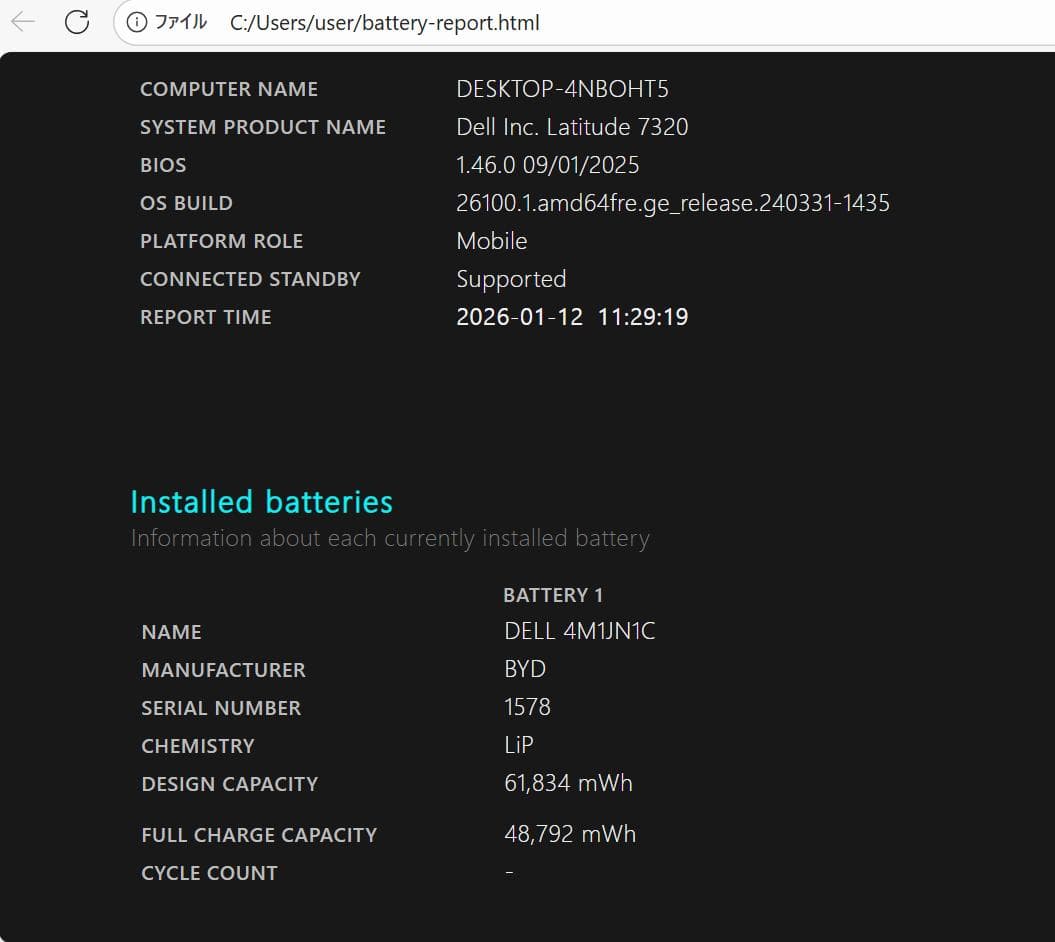Screen dimensions: 1055x942
Task: Click the FULL CHARGE CAPACITY 48,792 mWh value
Action: (570, 834)
